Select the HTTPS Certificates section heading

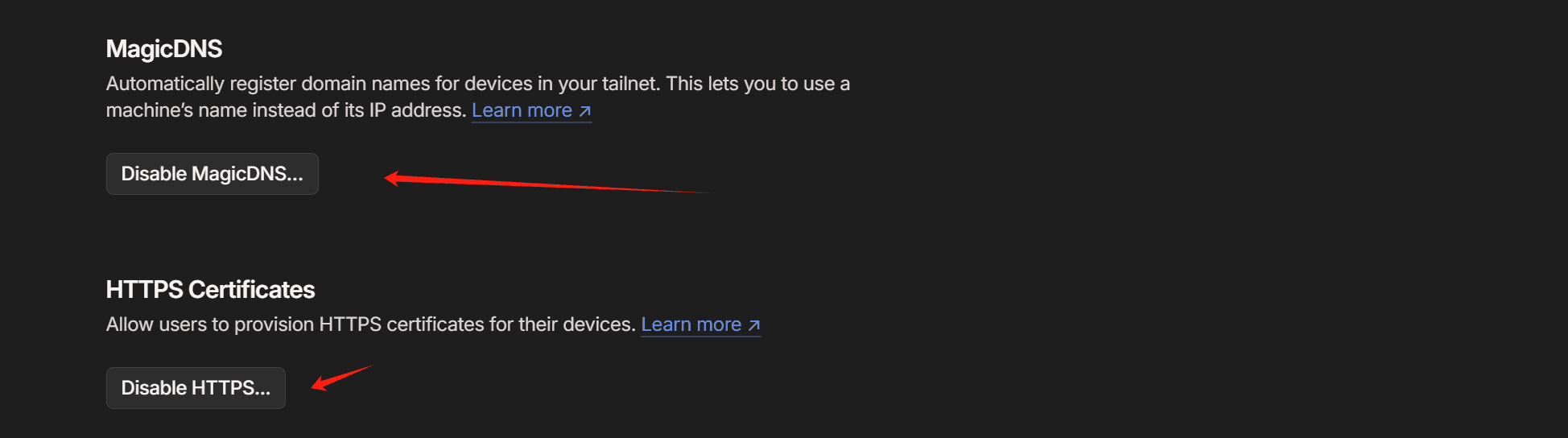click(x=210, y=290)
